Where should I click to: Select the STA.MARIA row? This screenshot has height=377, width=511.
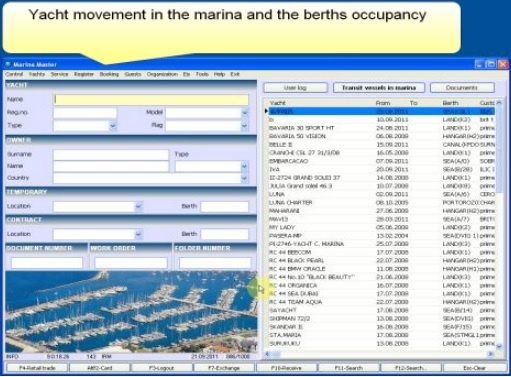coord(382,335)
